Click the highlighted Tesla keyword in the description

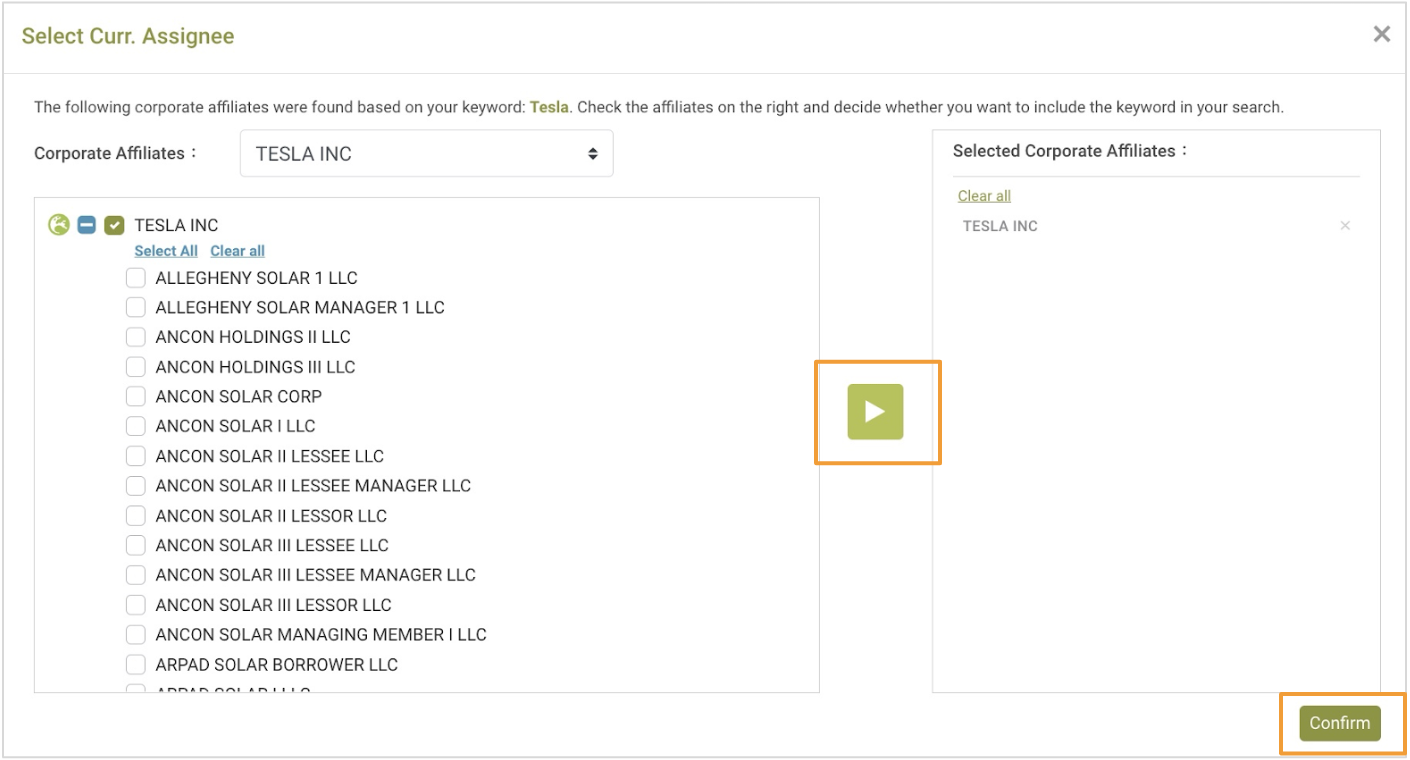pyautogui.click(x=549, y=107)
